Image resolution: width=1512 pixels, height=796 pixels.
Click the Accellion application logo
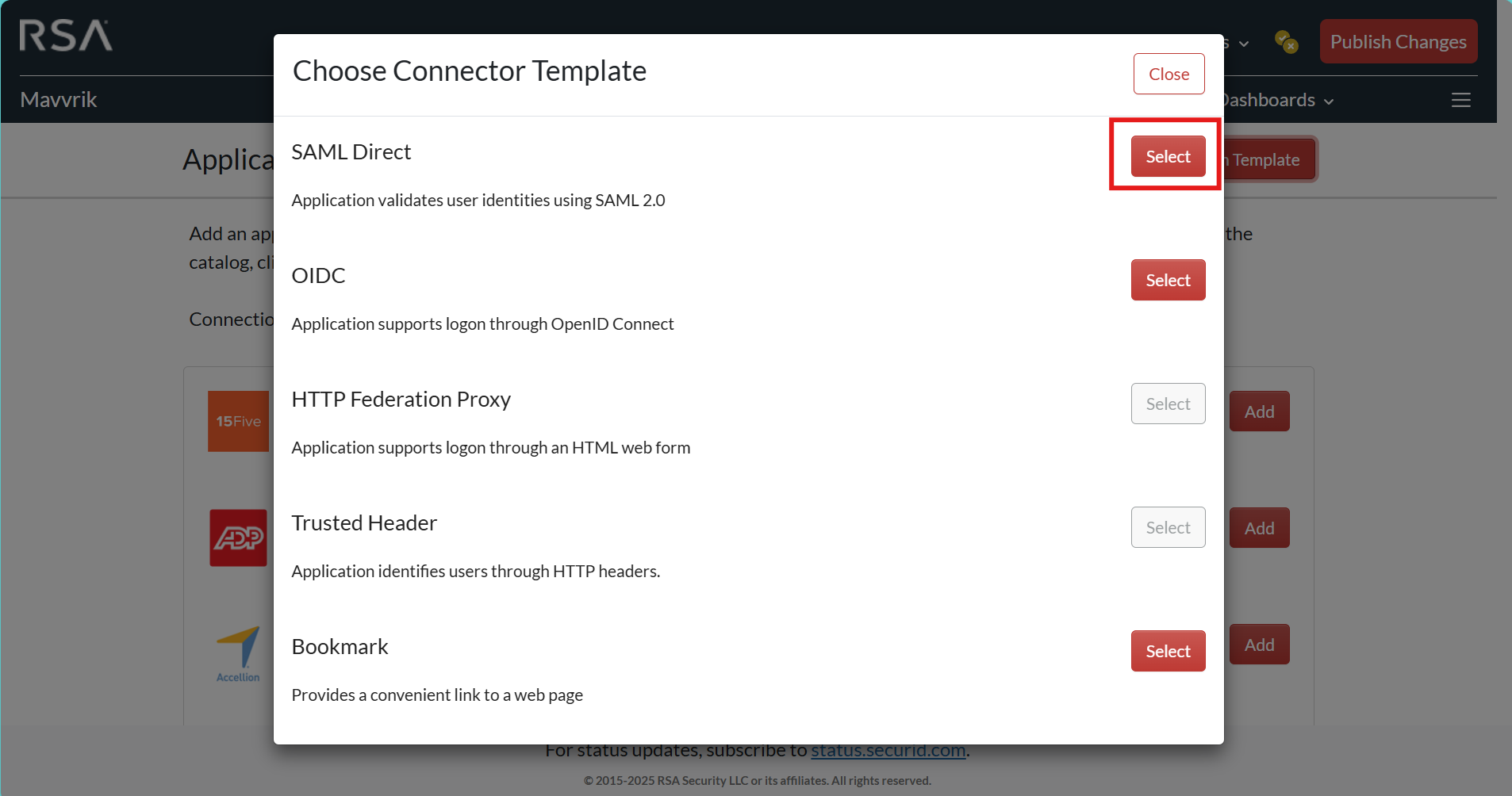tap(238, 654)
